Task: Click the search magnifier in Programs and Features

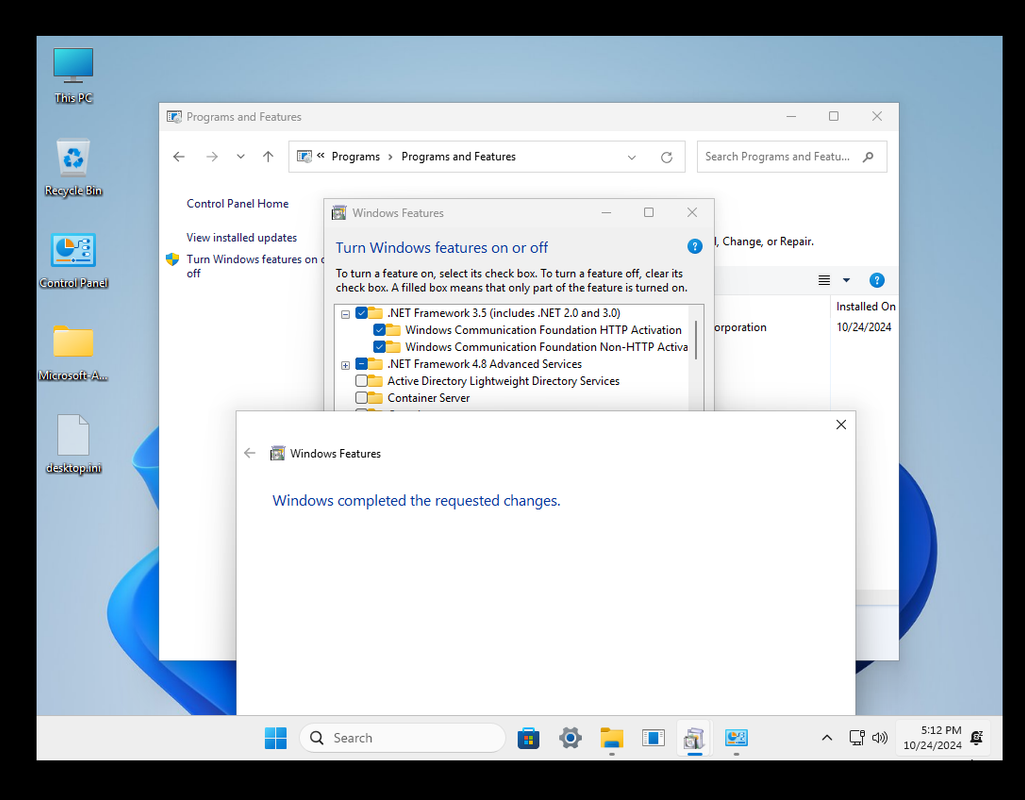Action: (x=868, y=157)
